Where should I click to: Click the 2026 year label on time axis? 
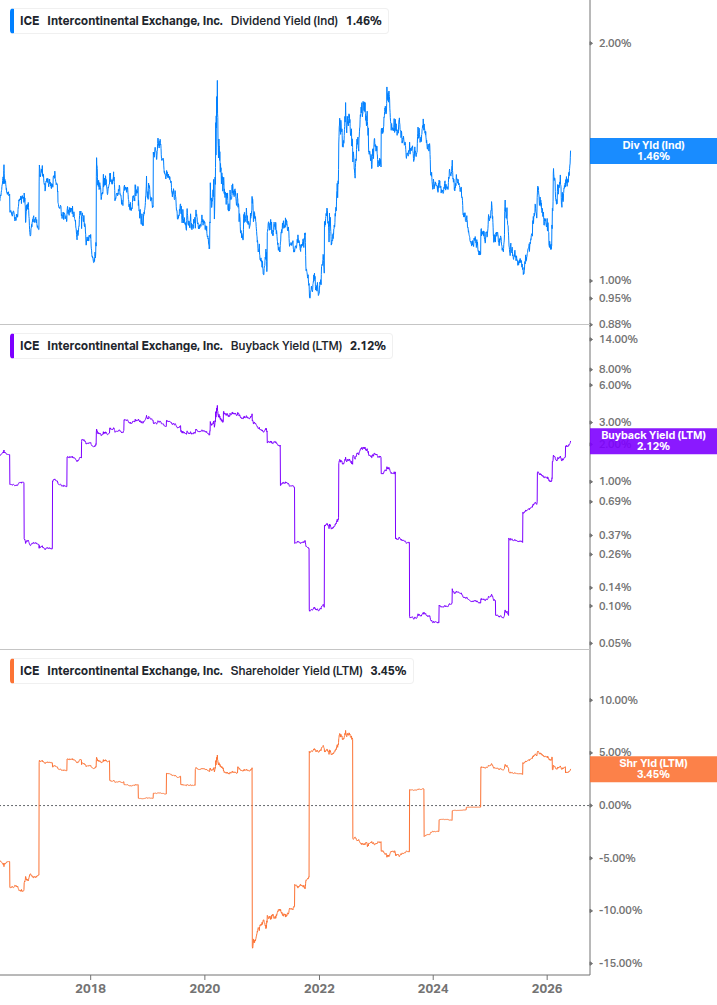(x=547, y=988)
